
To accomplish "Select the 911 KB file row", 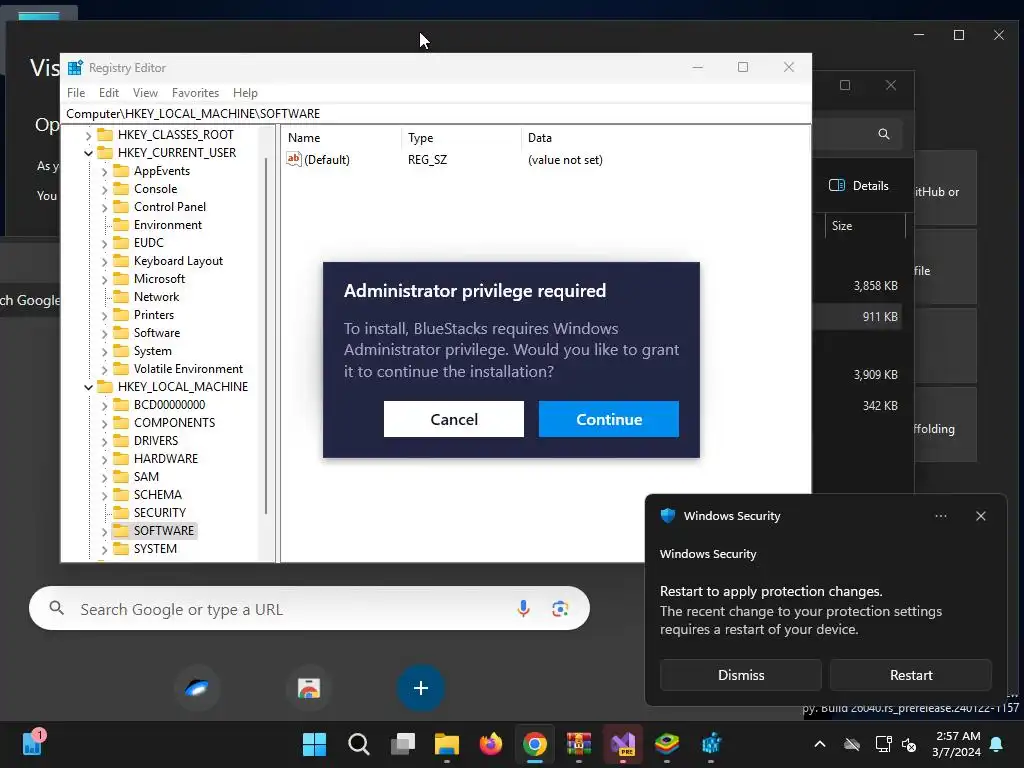I will [x=857, y=317].
